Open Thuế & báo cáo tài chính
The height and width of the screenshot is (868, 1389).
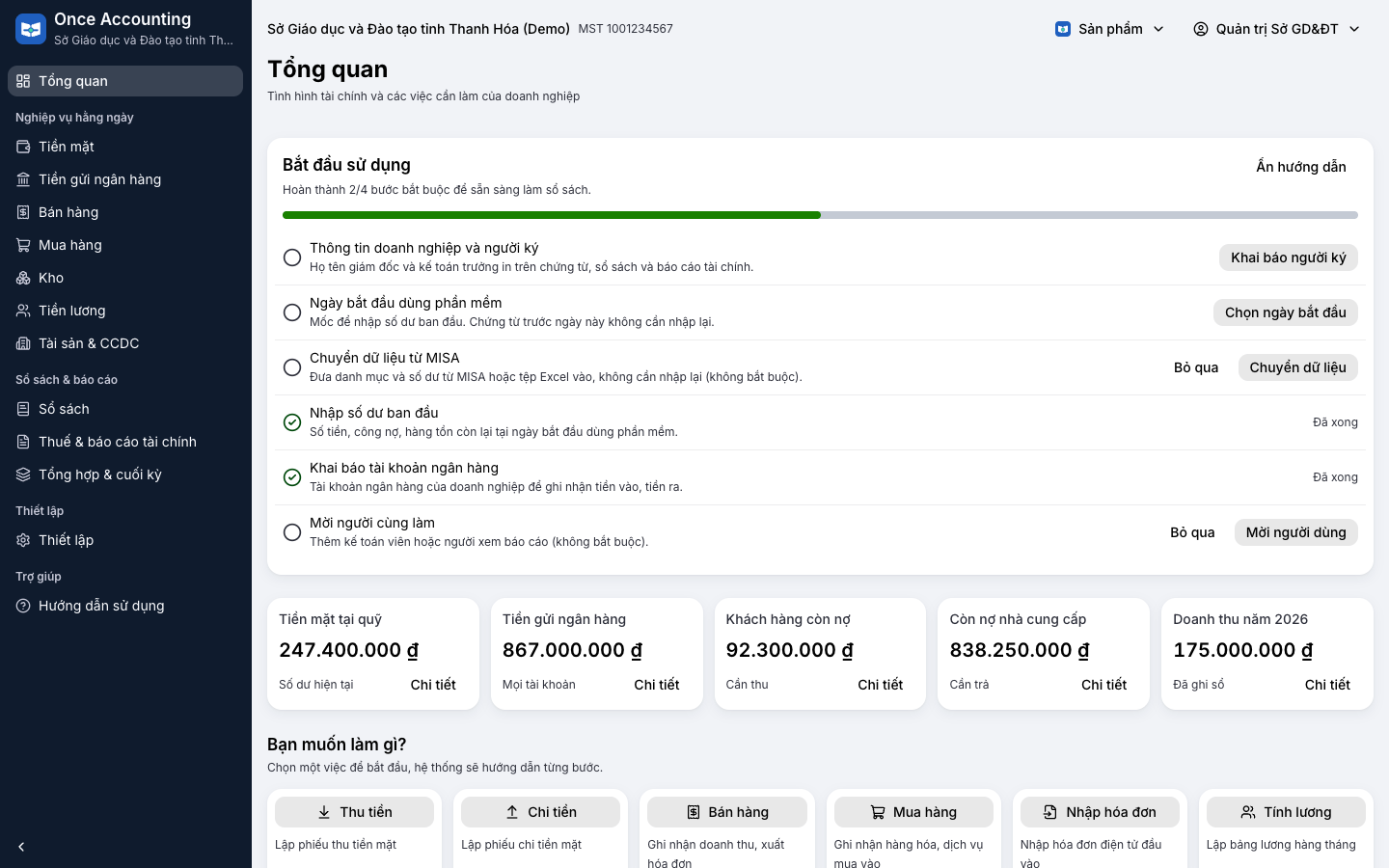[x=125, y=442]
